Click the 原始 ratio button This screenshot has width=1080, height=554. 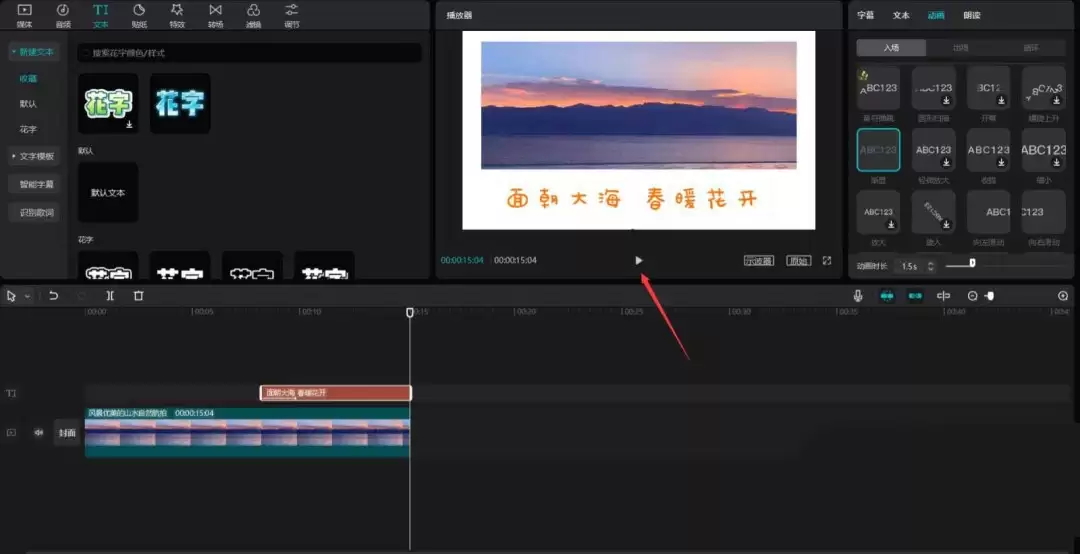(799, 260)
